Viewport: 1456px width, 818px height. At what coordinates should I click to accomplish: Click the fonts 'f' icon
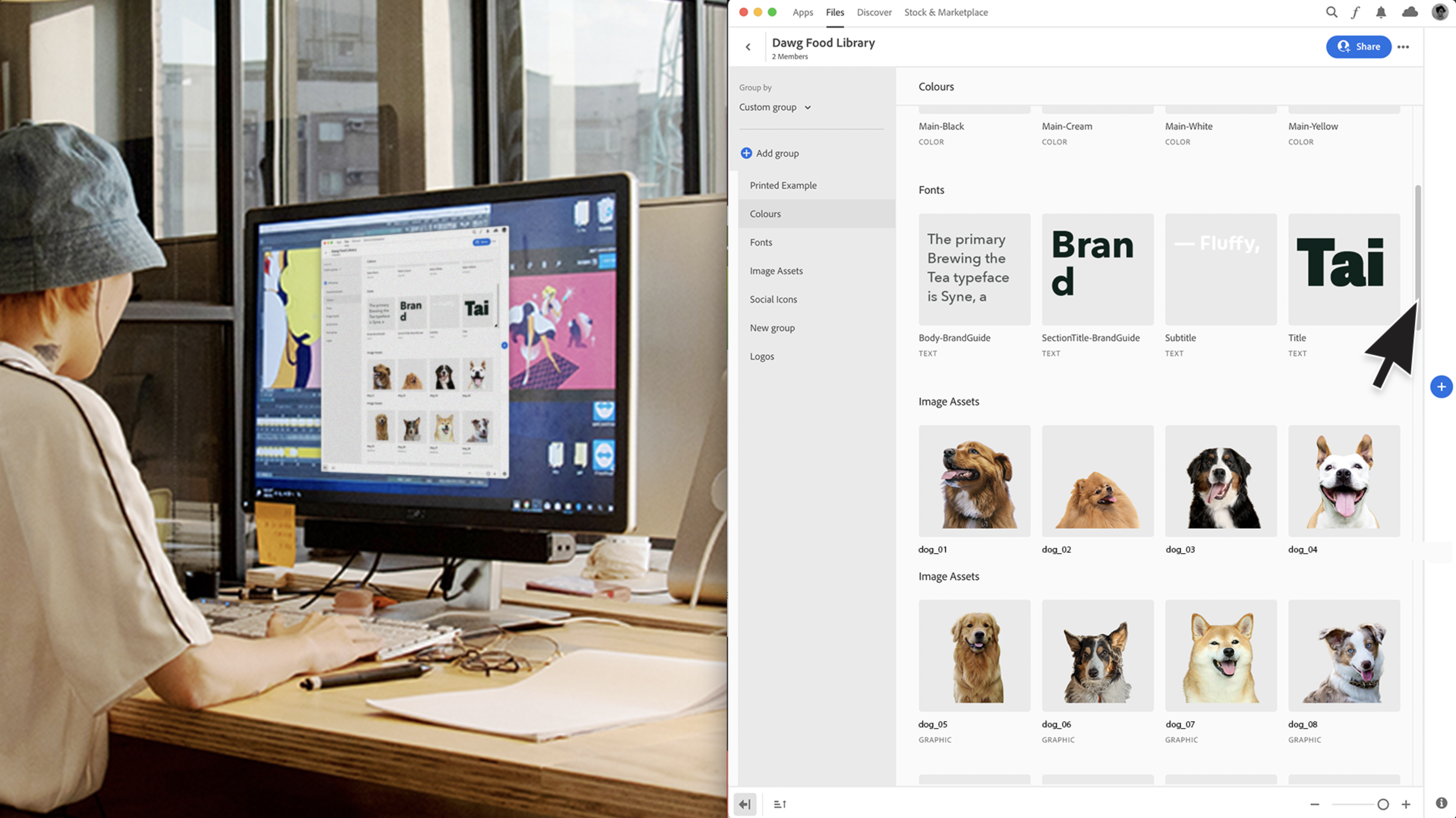1355,12
